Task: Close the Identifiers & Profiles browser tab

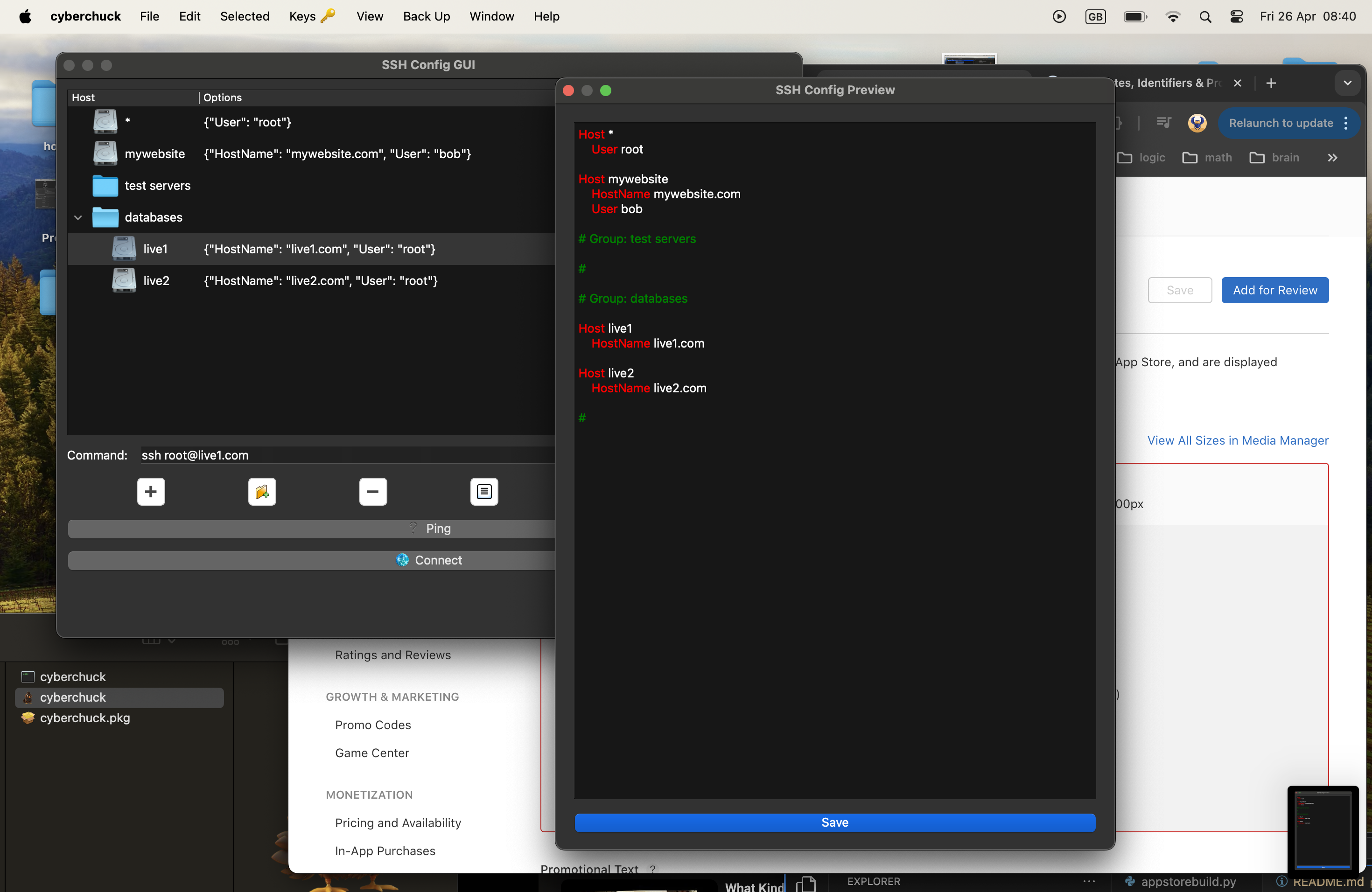Action: (1237, 83)
